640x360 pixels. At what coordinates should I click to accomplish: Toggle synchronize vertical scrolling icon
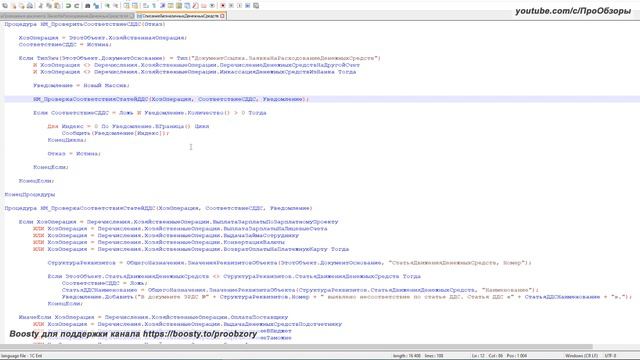[x=126, y=6]
